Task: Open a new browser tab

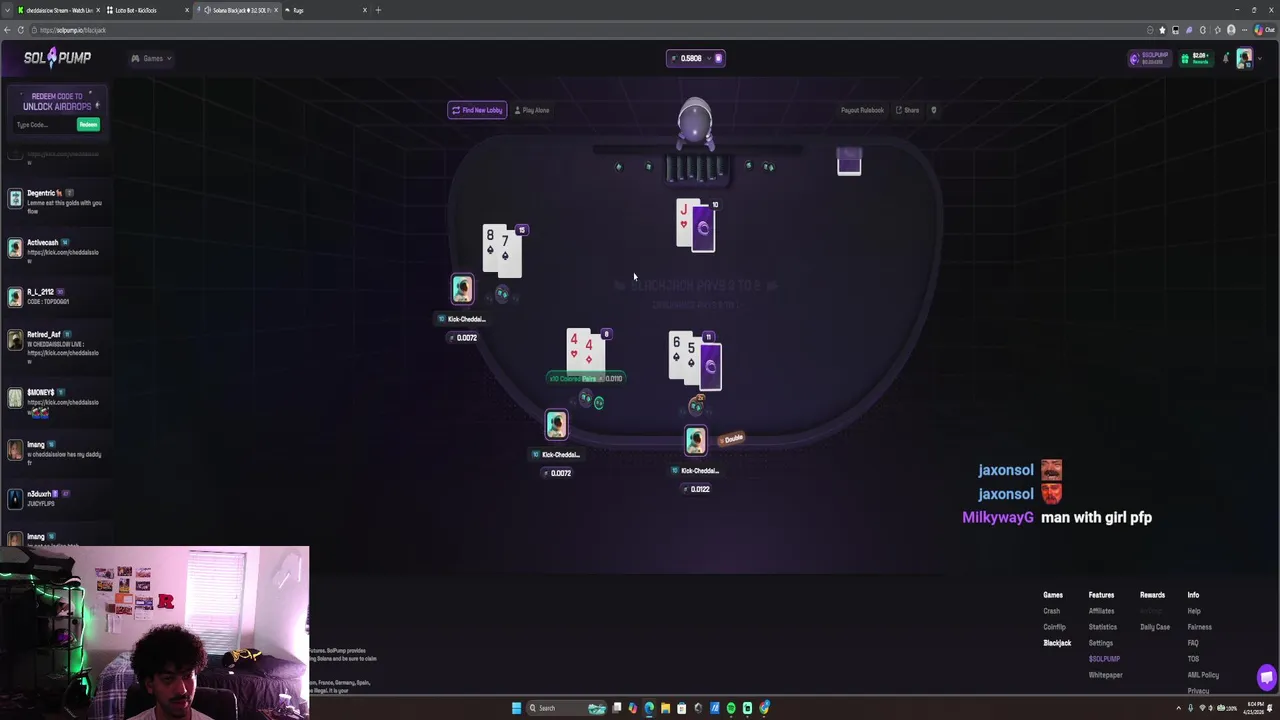Action: [x=378, y=10]
